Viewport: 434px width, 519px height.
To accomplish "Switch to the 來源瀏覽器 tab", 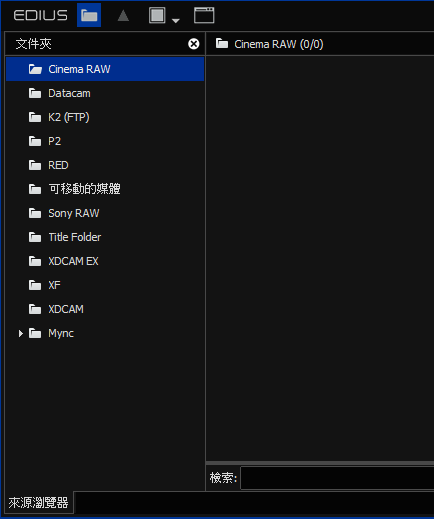I will point(38,503).
